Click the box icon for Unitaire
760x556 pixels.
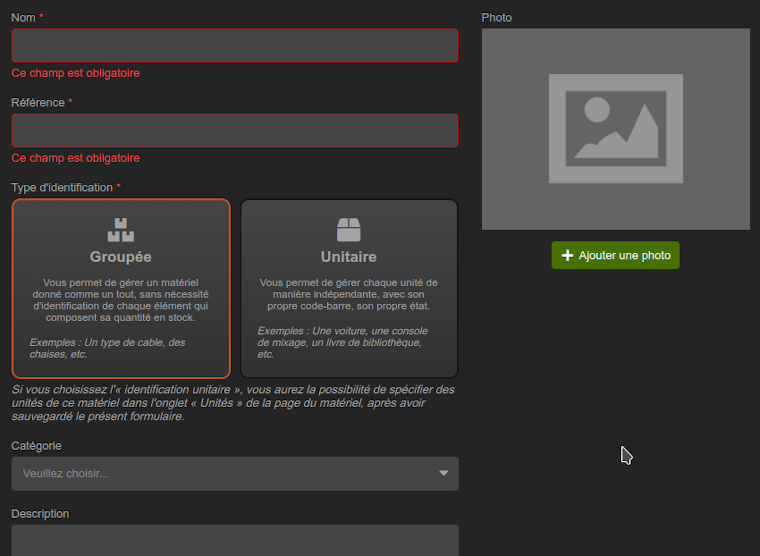(348, 230)
